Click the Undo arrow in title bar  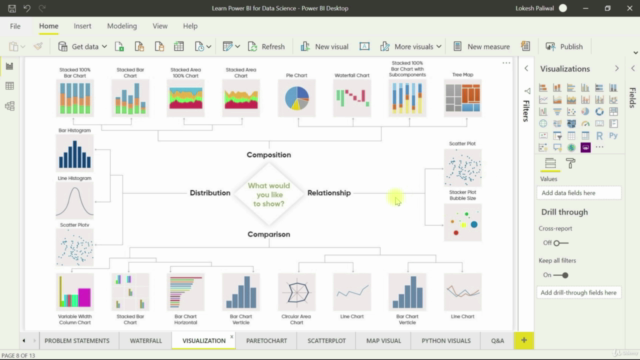(x=27, y=8)
